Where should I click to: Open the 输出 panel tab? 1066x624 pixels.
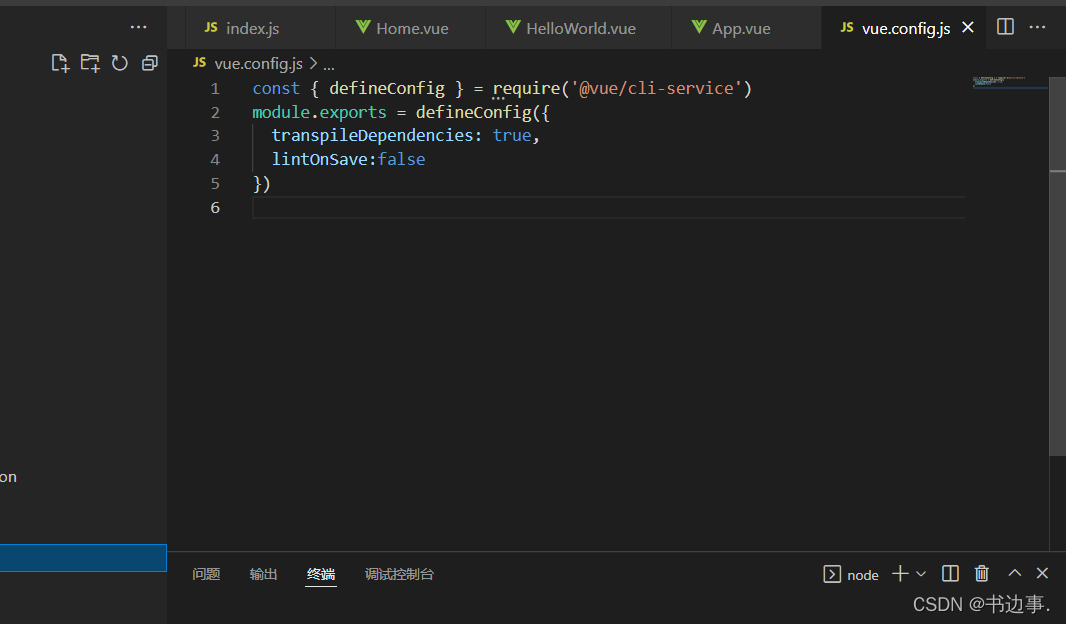[x=263, y=574]
